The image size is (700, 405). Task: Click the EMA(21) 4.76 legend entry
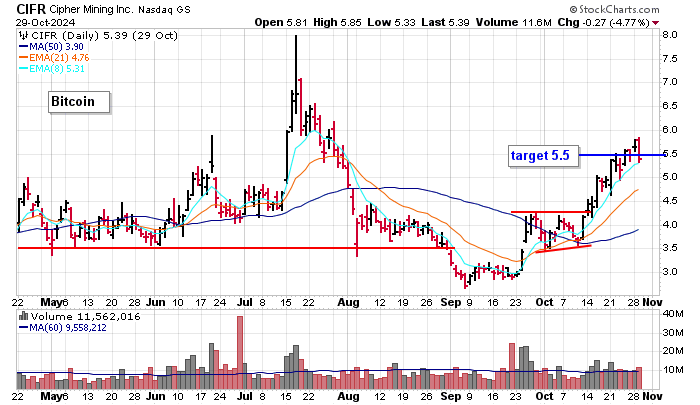point(59,58)
